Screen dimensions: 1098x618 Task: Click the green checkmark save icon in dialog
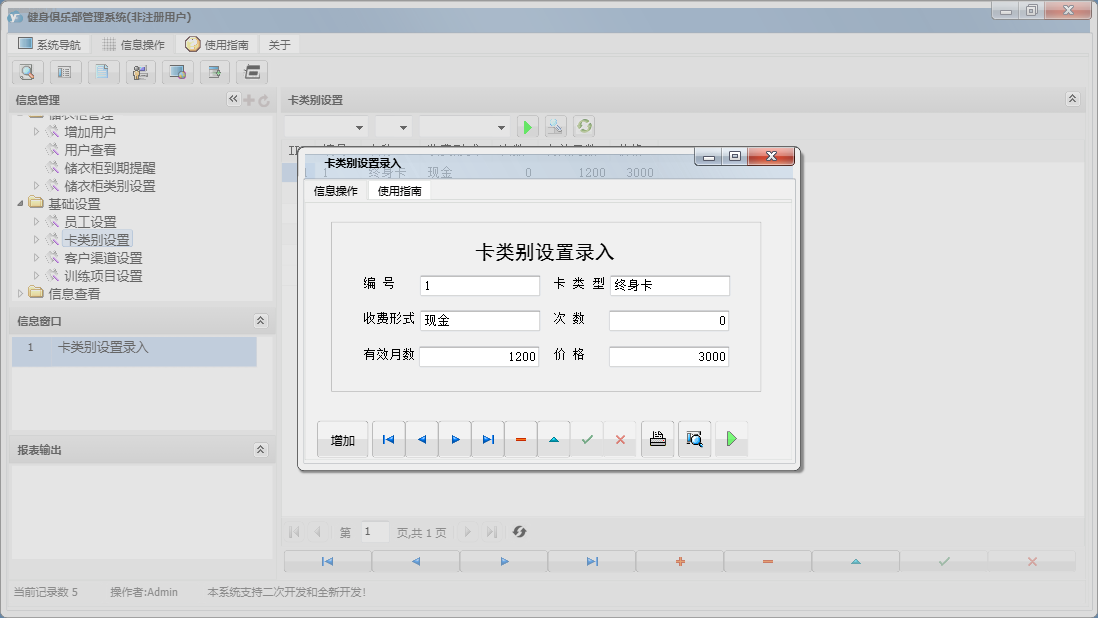coord(587,439)
